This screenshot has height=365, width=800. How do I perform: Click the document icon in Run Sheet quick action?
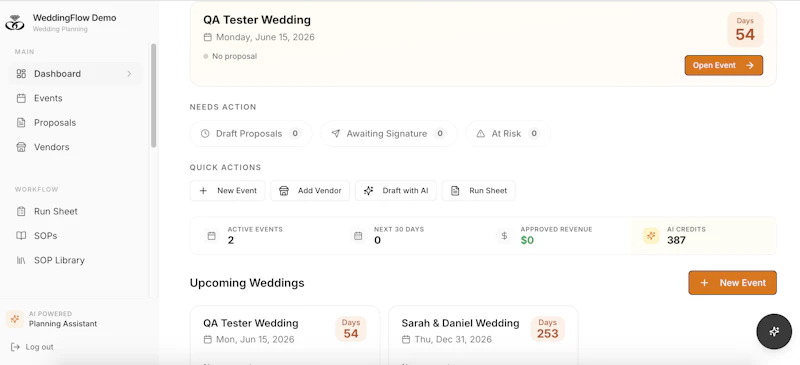(455, 190)
